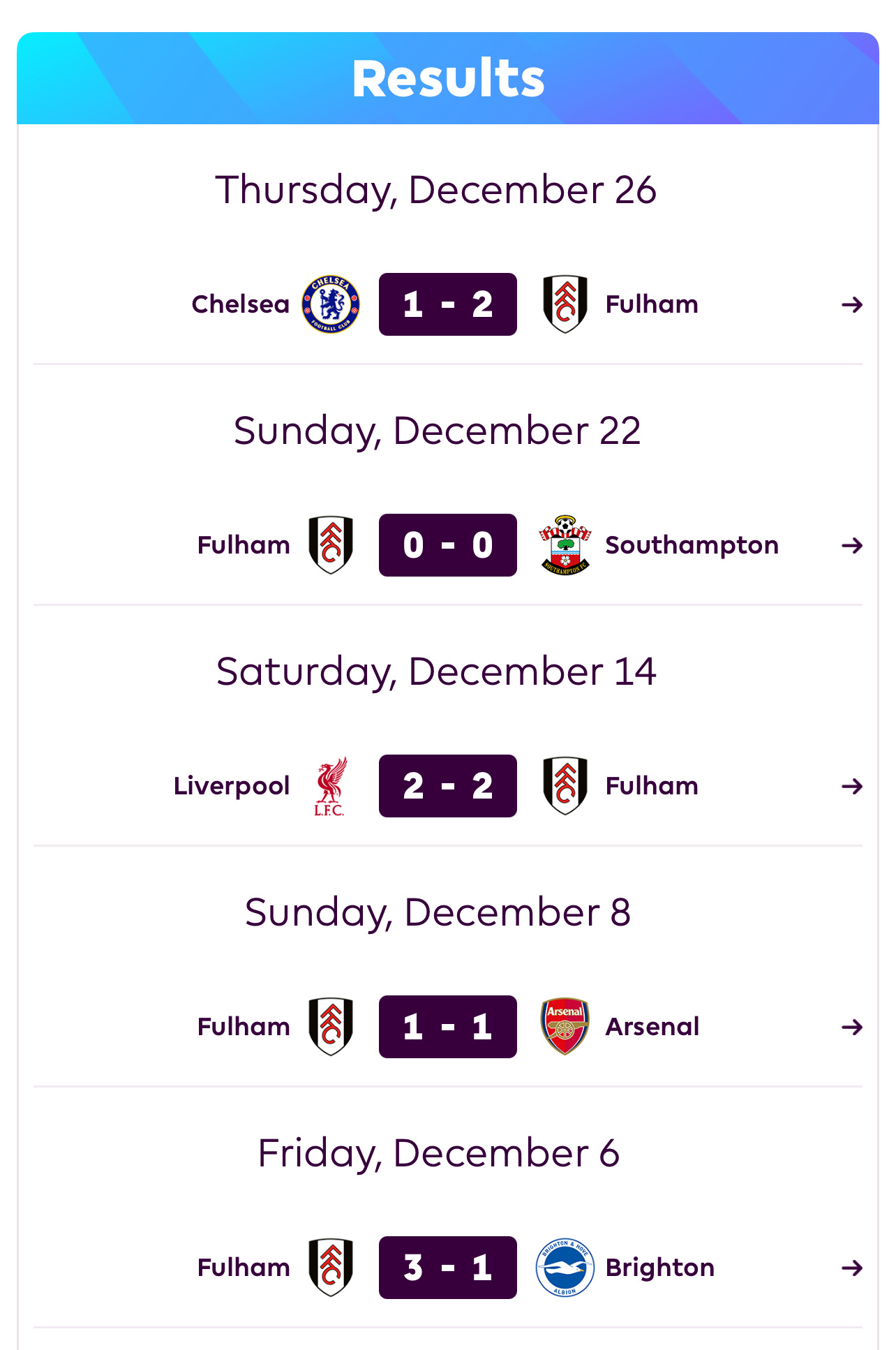Click the 1 - 2 score box
The width and height of the screenshot is (896, 1350).
coord(448,304)
